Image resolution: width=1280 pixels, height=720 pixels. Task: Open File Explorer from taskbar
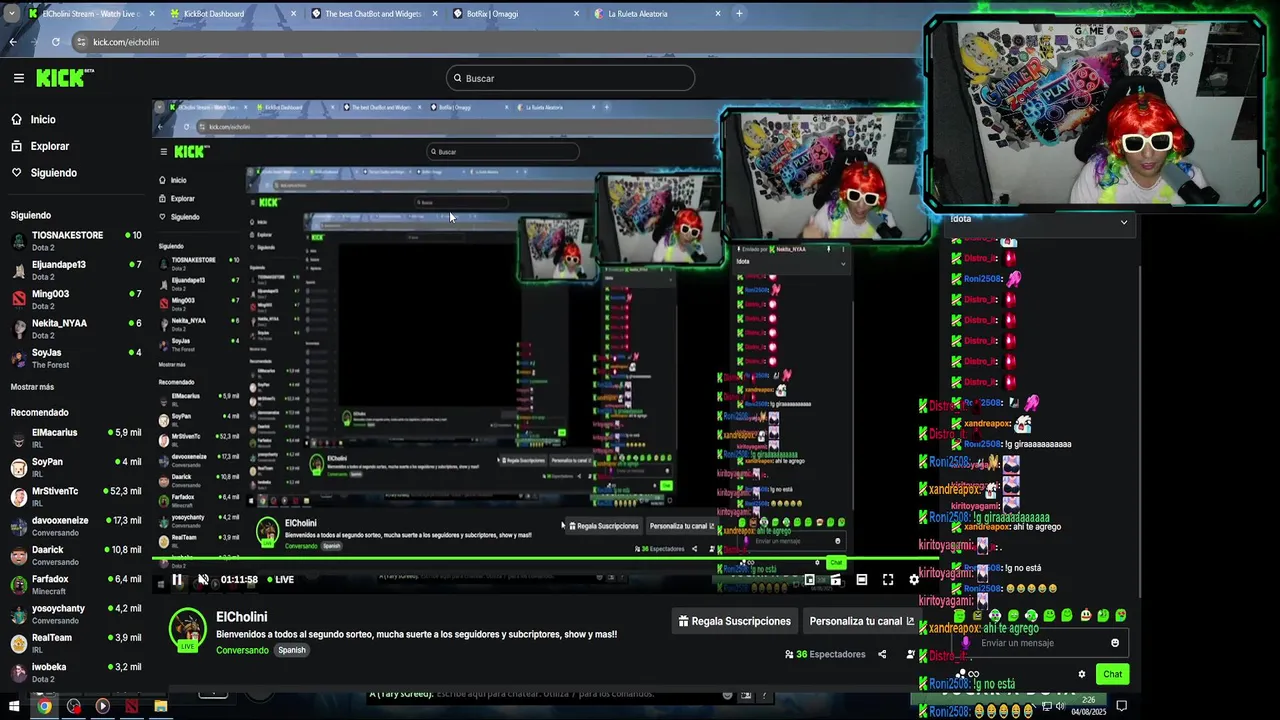160,706
